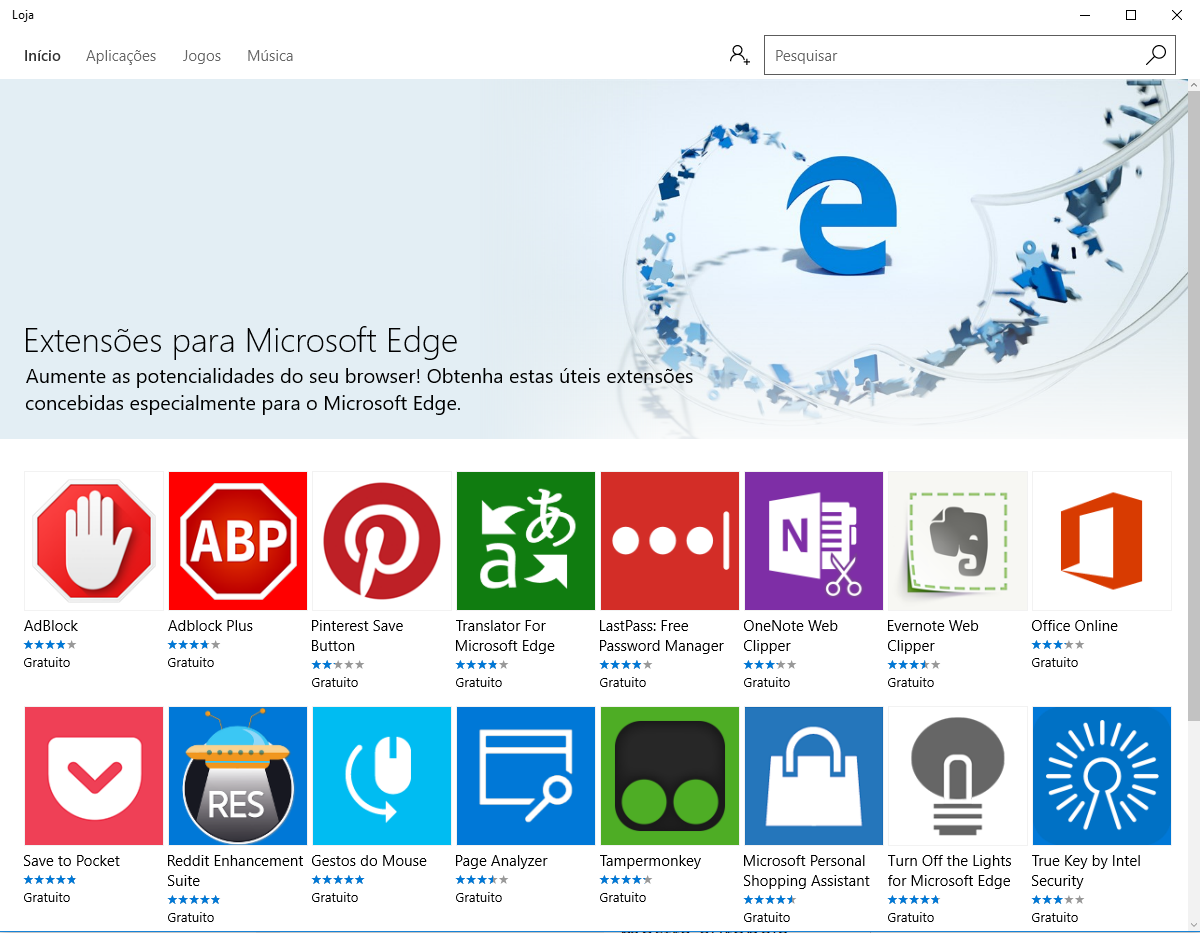Click Gratuito under Pinterest Save Button
This screenshot has height=933, width=1200.
point(335,683)
